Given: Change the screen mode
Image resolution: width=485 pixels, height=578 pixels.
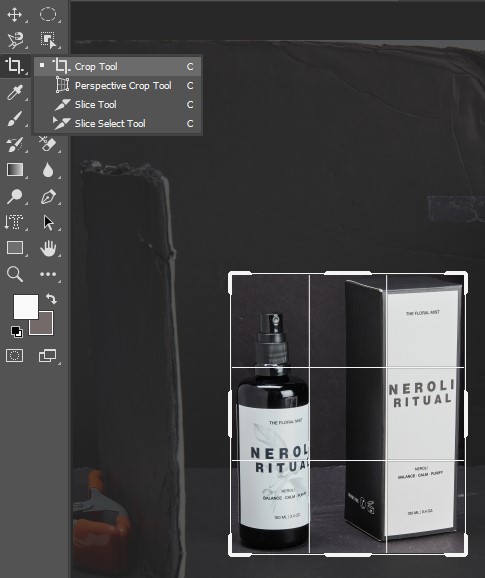Looking at the screenshot, I should pyautogui.click(x=48, y=356).
